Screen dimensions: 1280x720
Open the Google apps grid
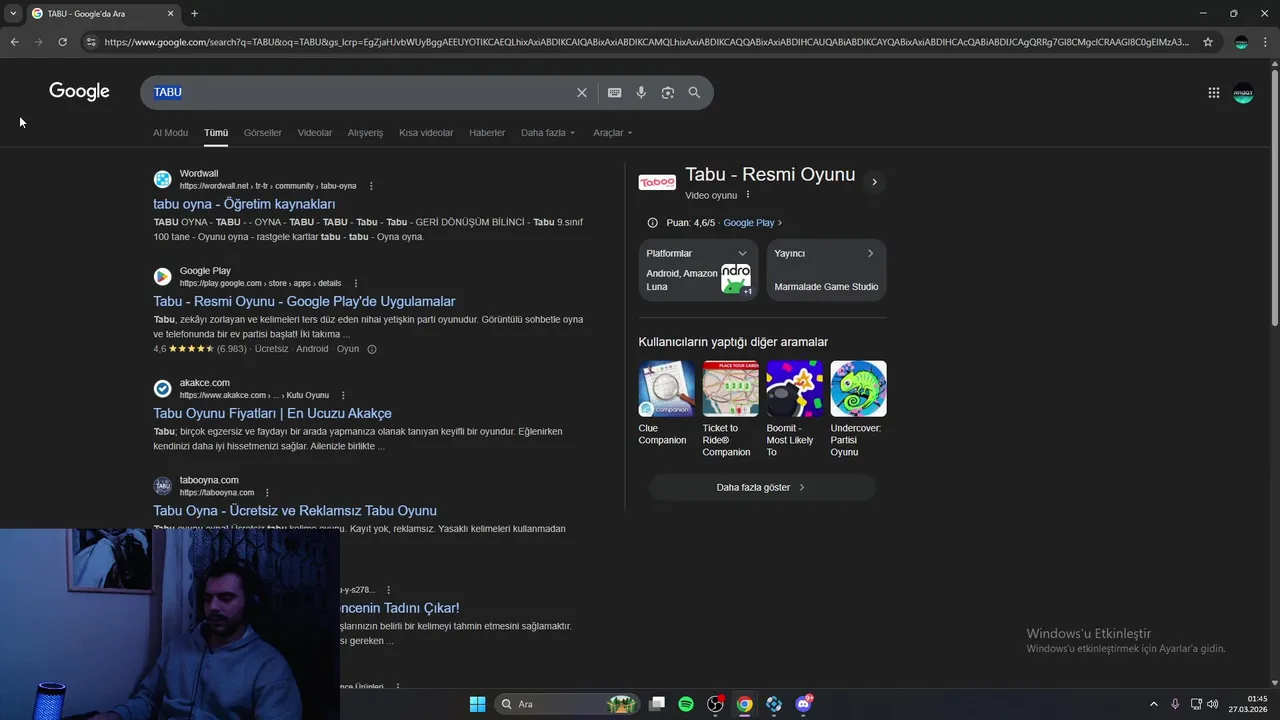1213,92
